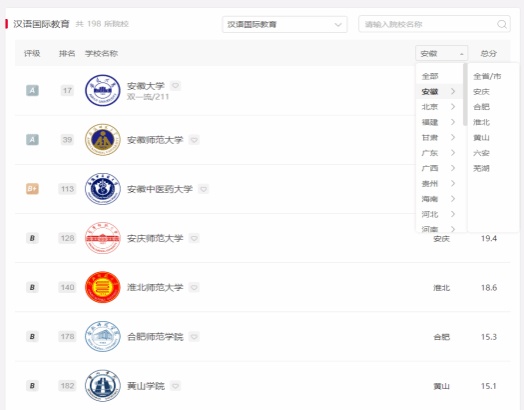The image size is (524, 410).
Task: Choose 全部 in the province list
Action: tap(430, 76)
